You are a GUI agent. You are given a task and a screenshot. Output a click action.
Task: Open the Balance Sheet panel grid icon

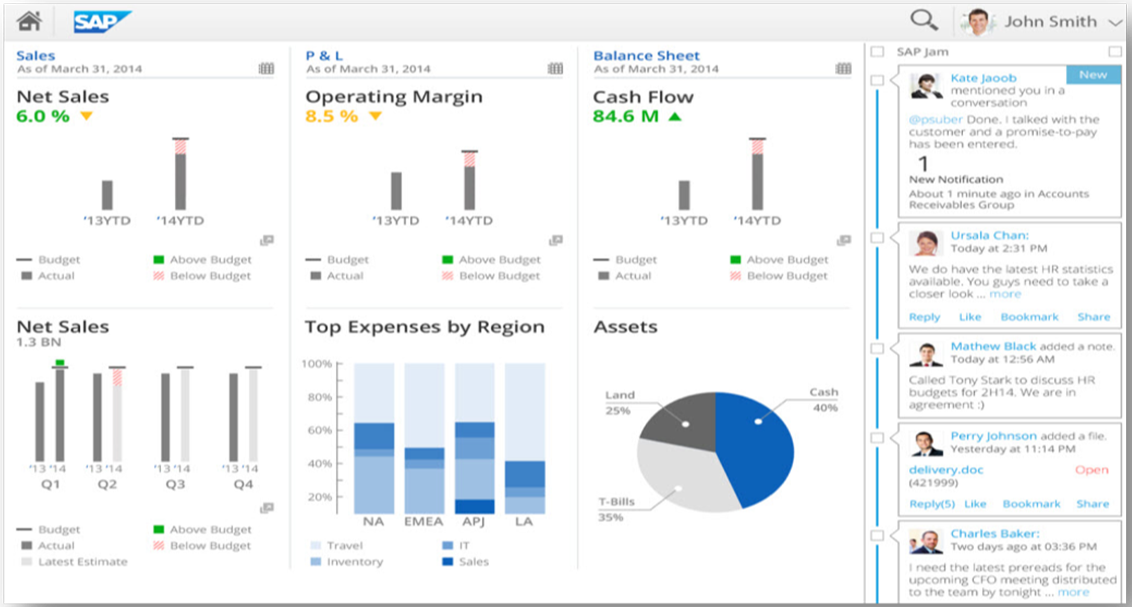[843, 69]
